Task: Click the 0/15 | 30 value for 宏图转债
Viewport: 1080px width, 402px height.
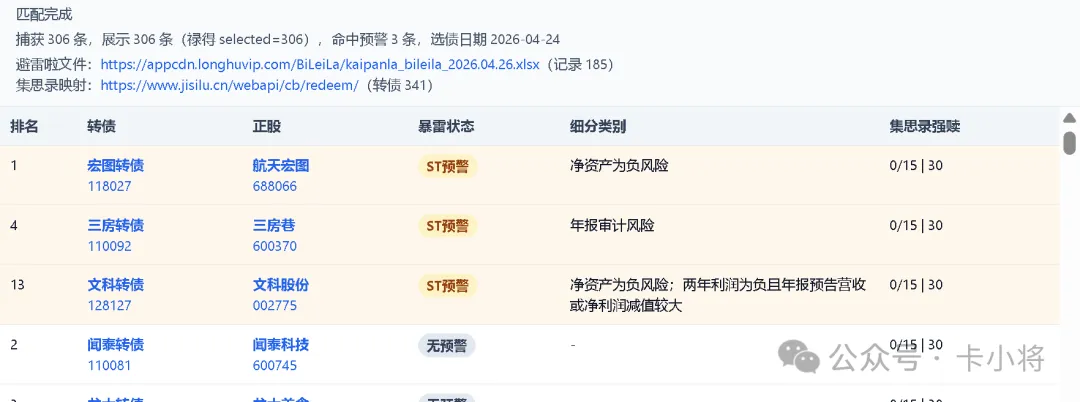Action: pos(916,166)
